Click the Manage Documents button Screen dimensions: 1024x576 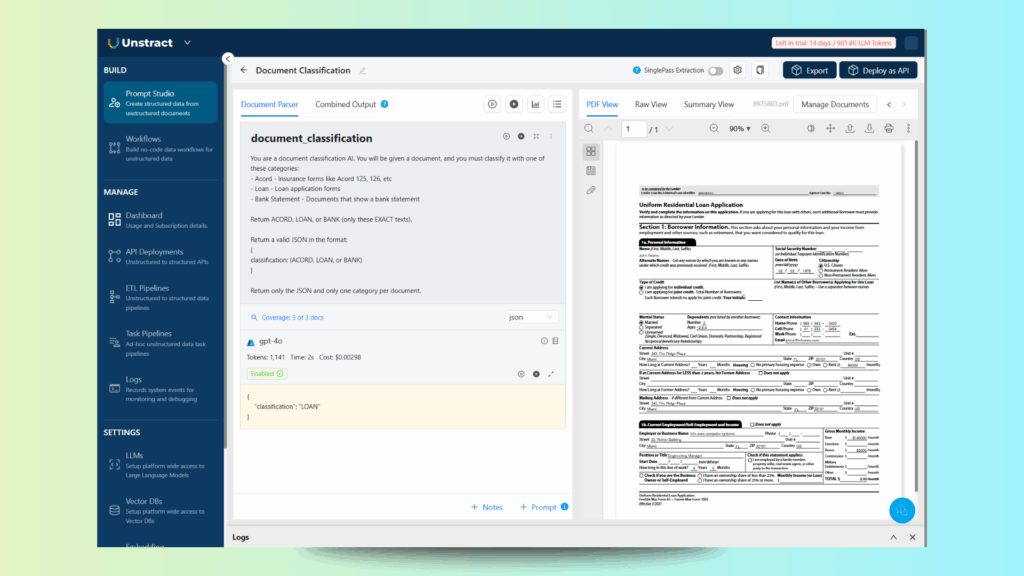click(x=836, y=104)
